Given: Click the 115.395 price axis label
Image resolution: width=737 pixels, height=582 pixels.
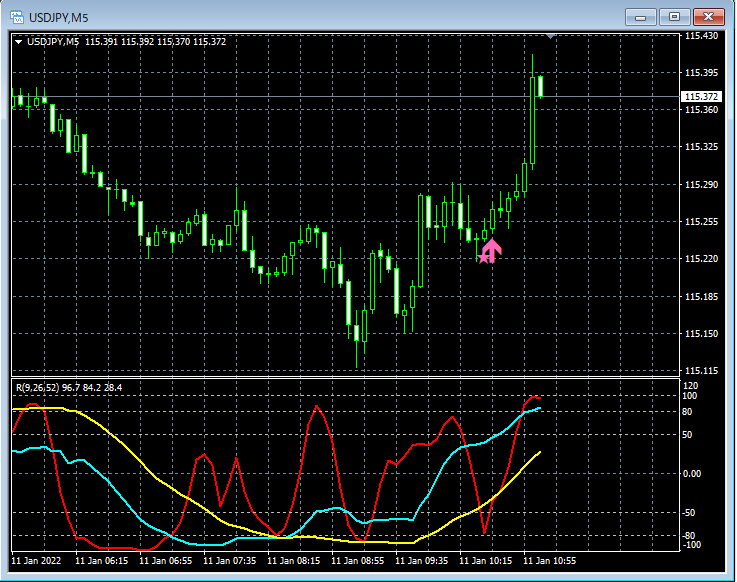Looking at the screenshot, I should (x=701, y=73).
